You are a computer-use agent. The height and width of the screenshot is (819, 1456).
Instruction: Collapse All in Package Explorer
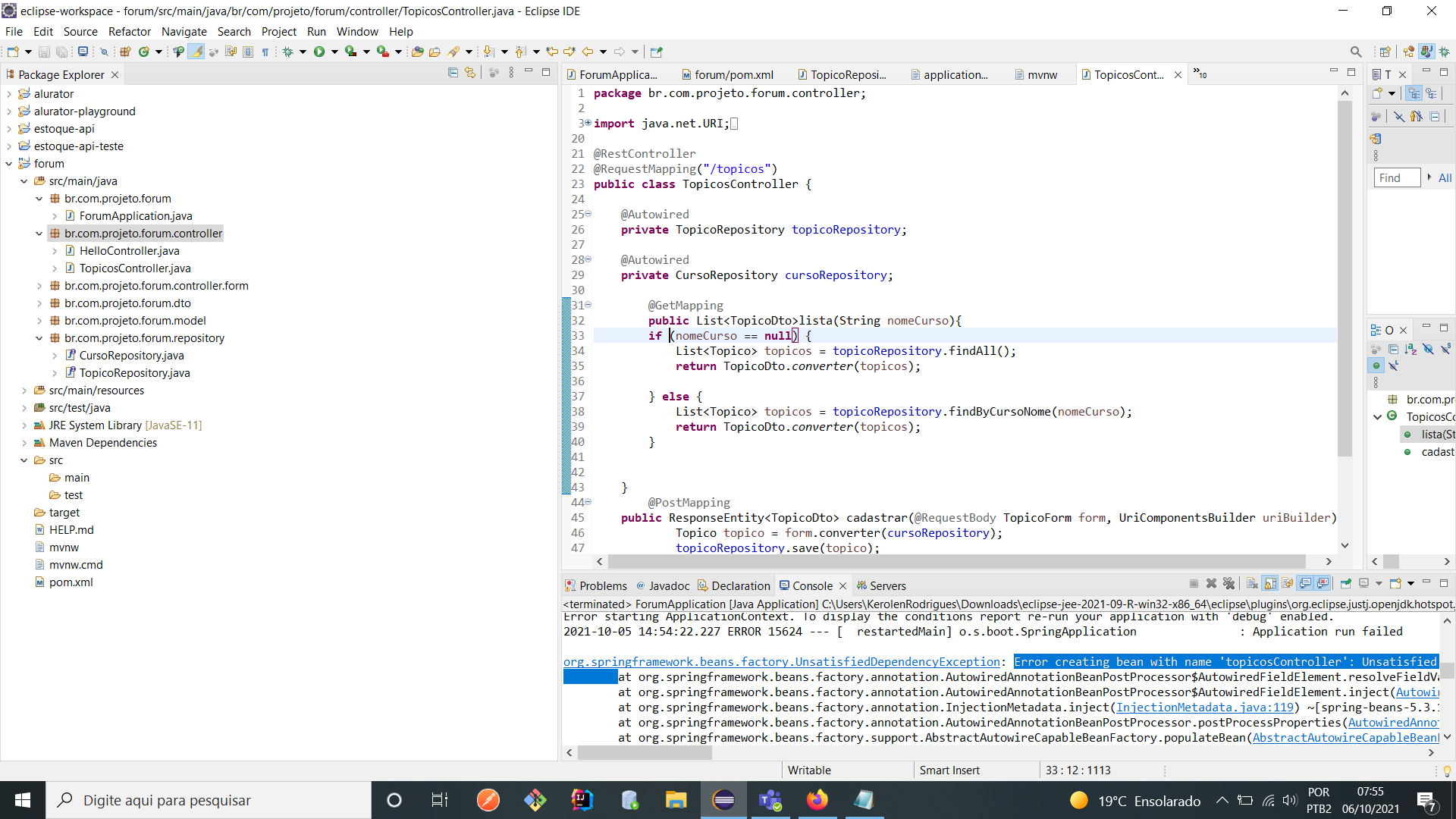pos(453,73)
